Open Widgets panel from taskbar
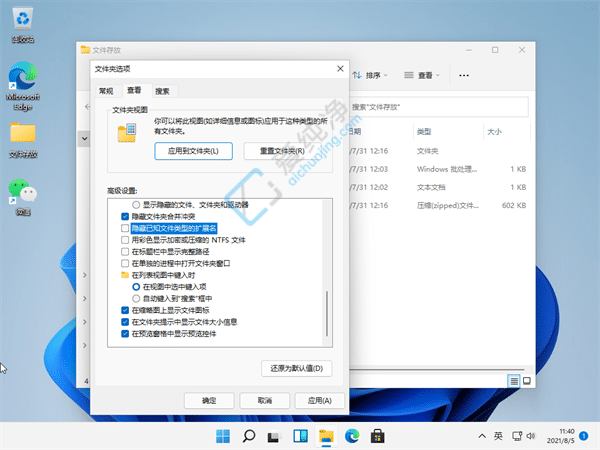 300,436
